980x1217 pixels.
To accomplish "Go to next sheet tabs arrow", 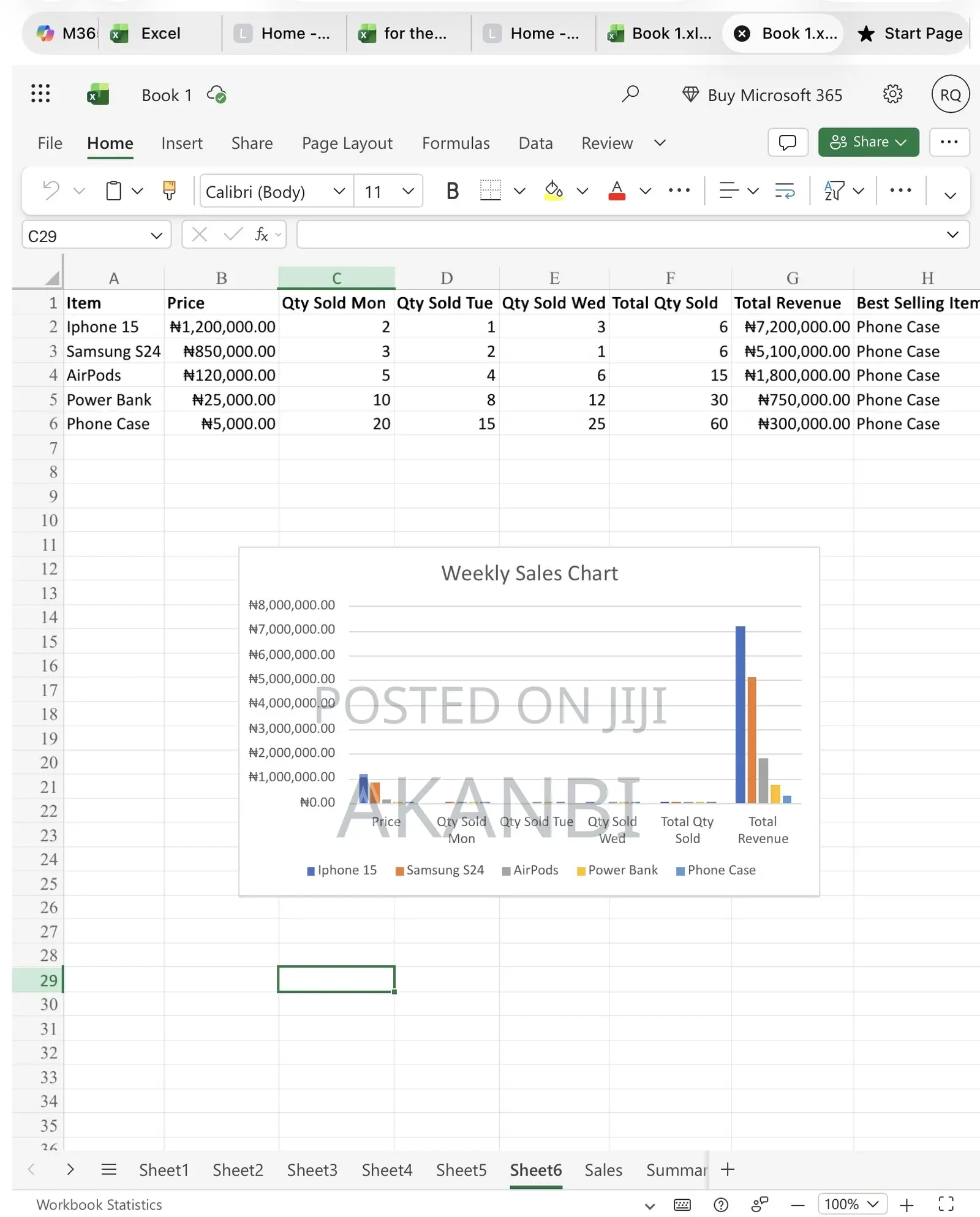I will pyautogui.click(x=70, y=1169).
